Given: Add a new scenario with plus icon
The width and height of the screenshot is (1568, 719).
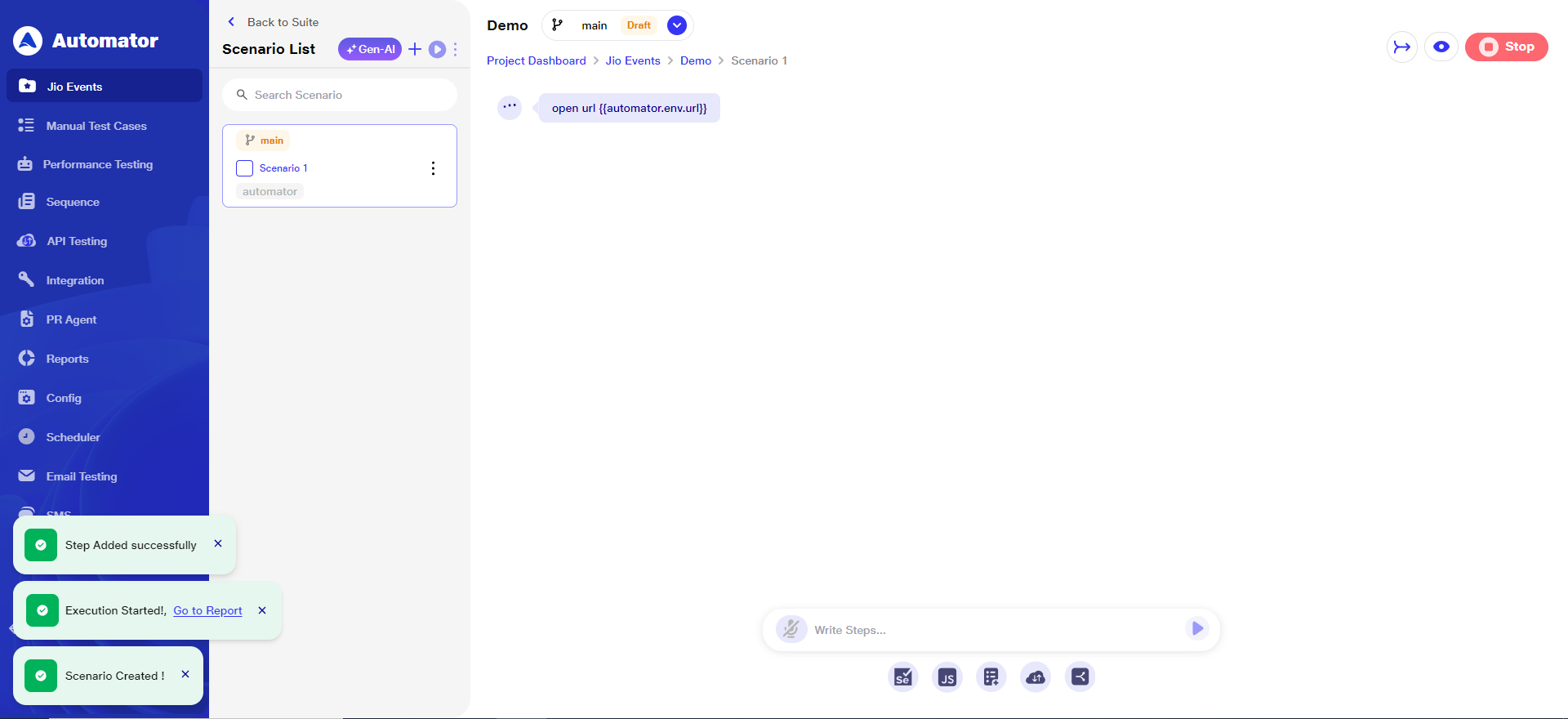Looking at the screenshot, I should click(x=415, y=49).
